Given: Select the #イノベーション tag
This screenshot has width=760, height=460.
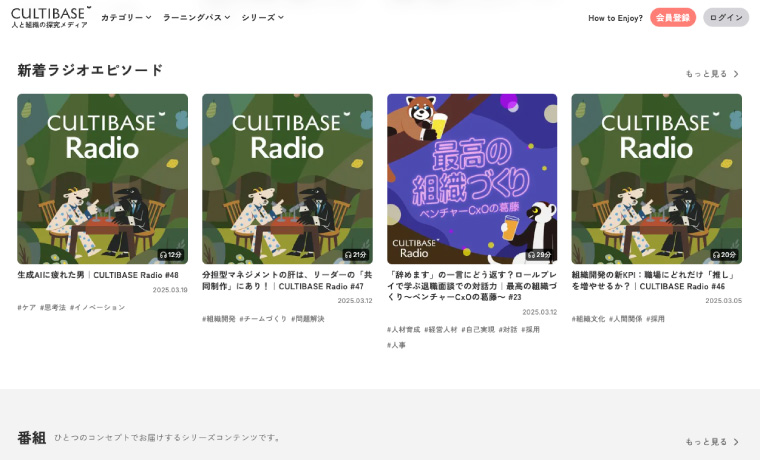Looking at the screenshot, I should pos(97,307).
